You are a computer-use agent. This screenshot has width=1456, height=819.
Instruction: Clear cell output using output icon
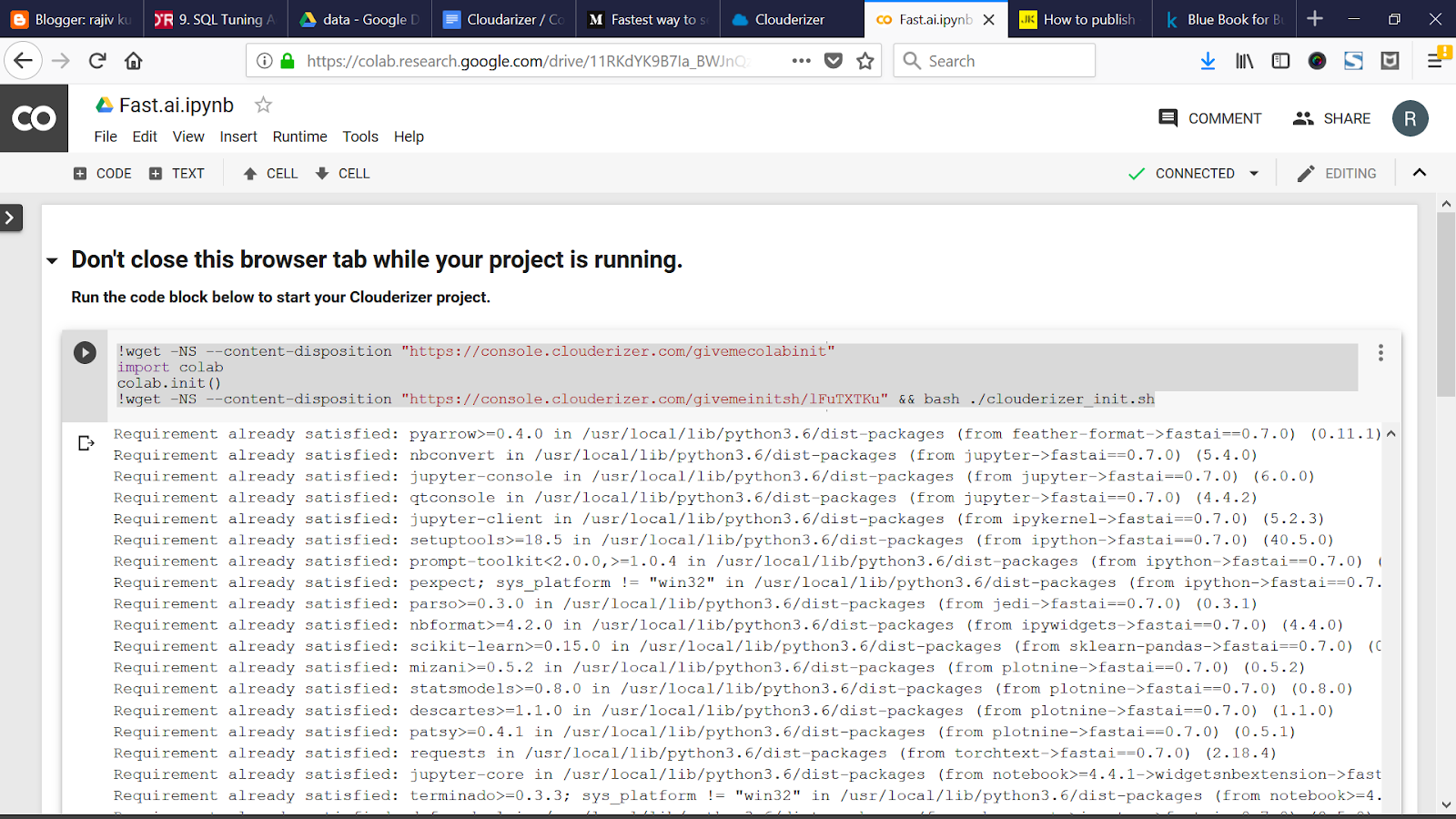86,443
